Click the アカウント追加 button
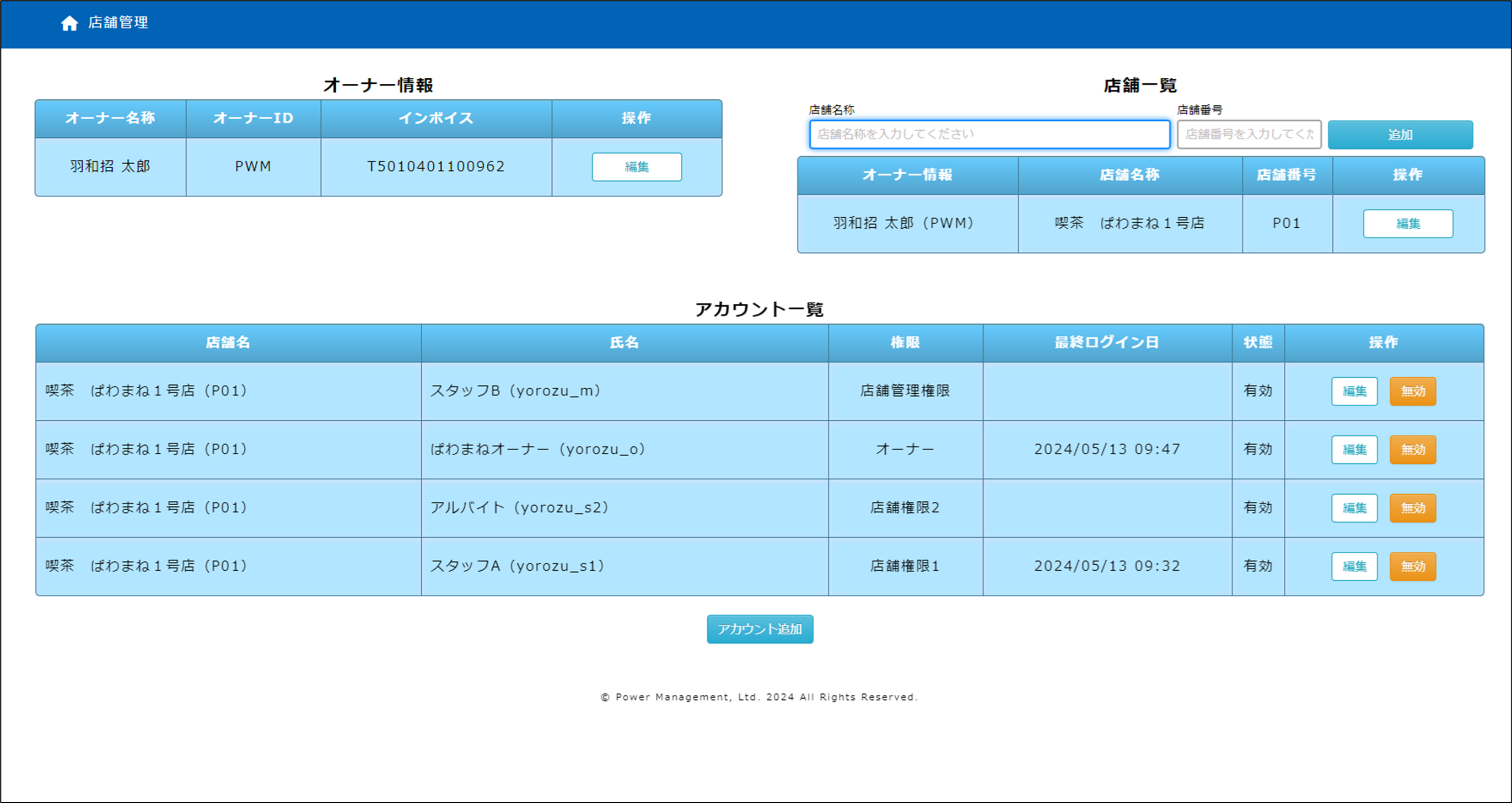Screen dimensions: 1512x803 (760, 629)
